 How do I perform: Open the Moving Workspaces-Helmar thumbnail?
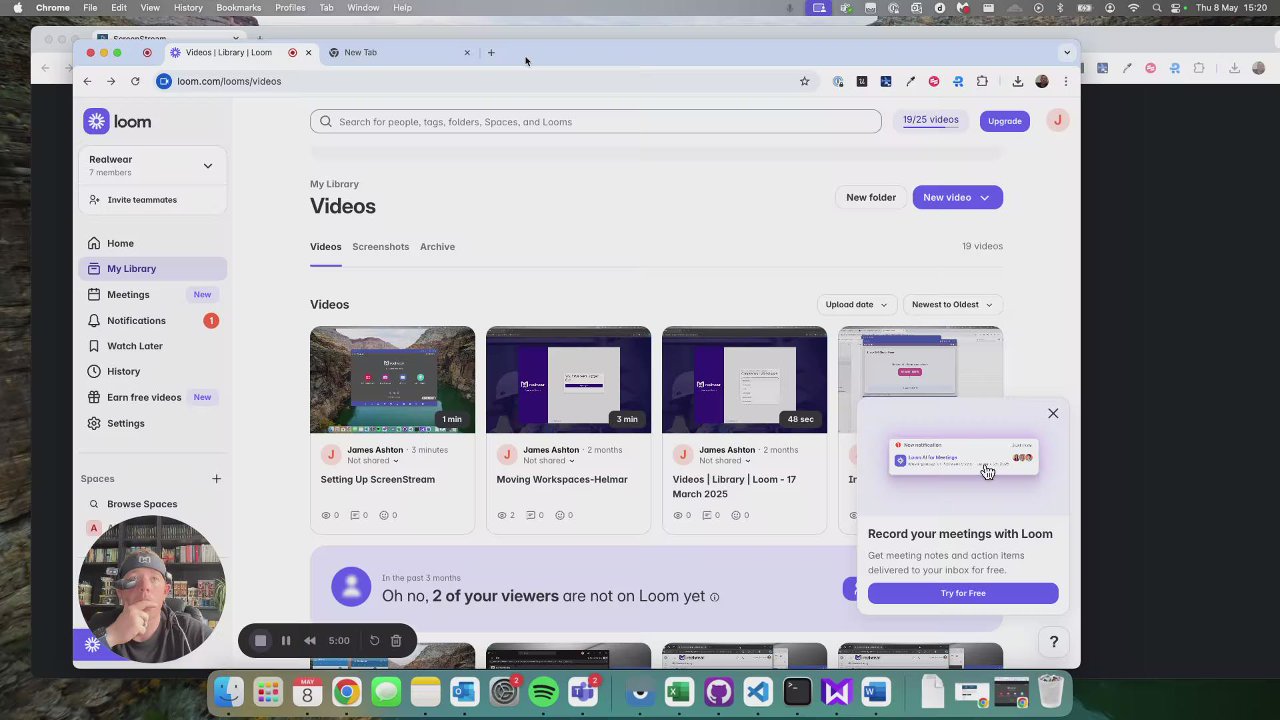pos(568,380)
